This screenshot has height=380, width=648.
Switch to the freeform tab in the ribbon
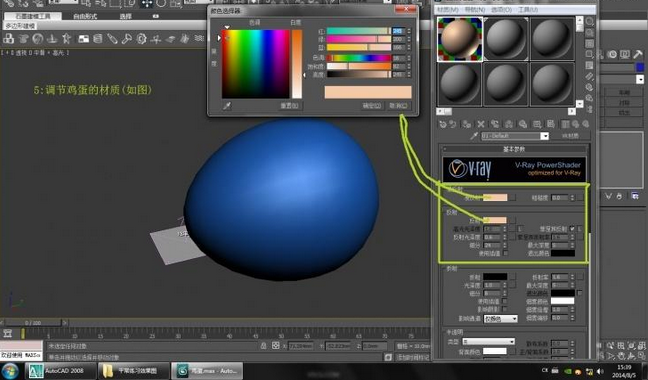click(x=85, y=16)
